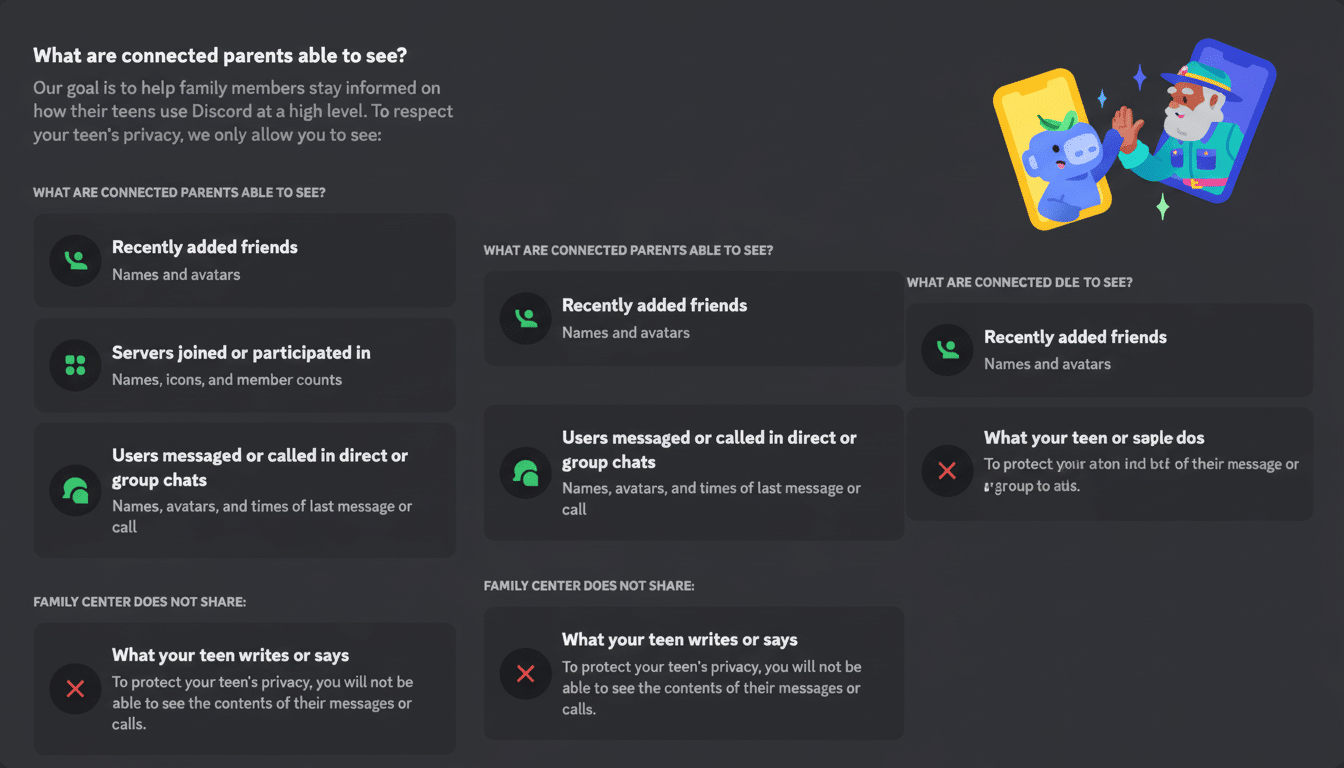
Task: Click the middle column section header about connected parents
Action: coord(628,250)
